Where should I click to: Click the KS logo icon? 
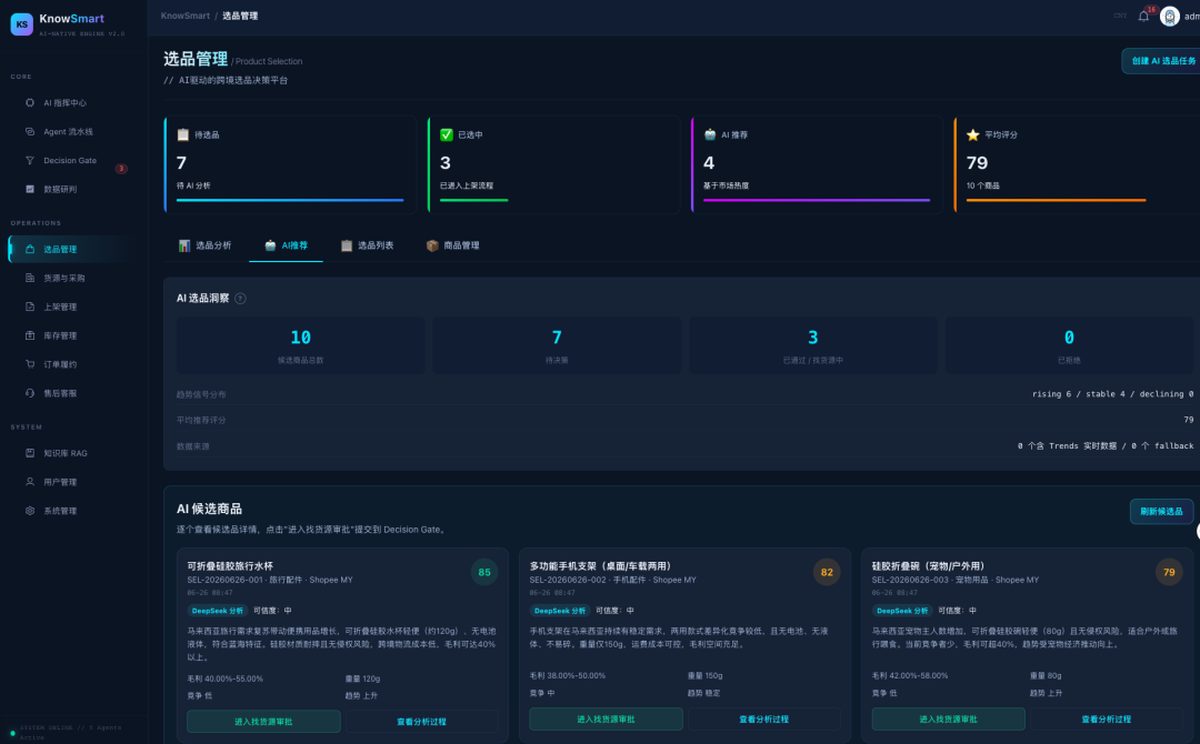(21, 24)
